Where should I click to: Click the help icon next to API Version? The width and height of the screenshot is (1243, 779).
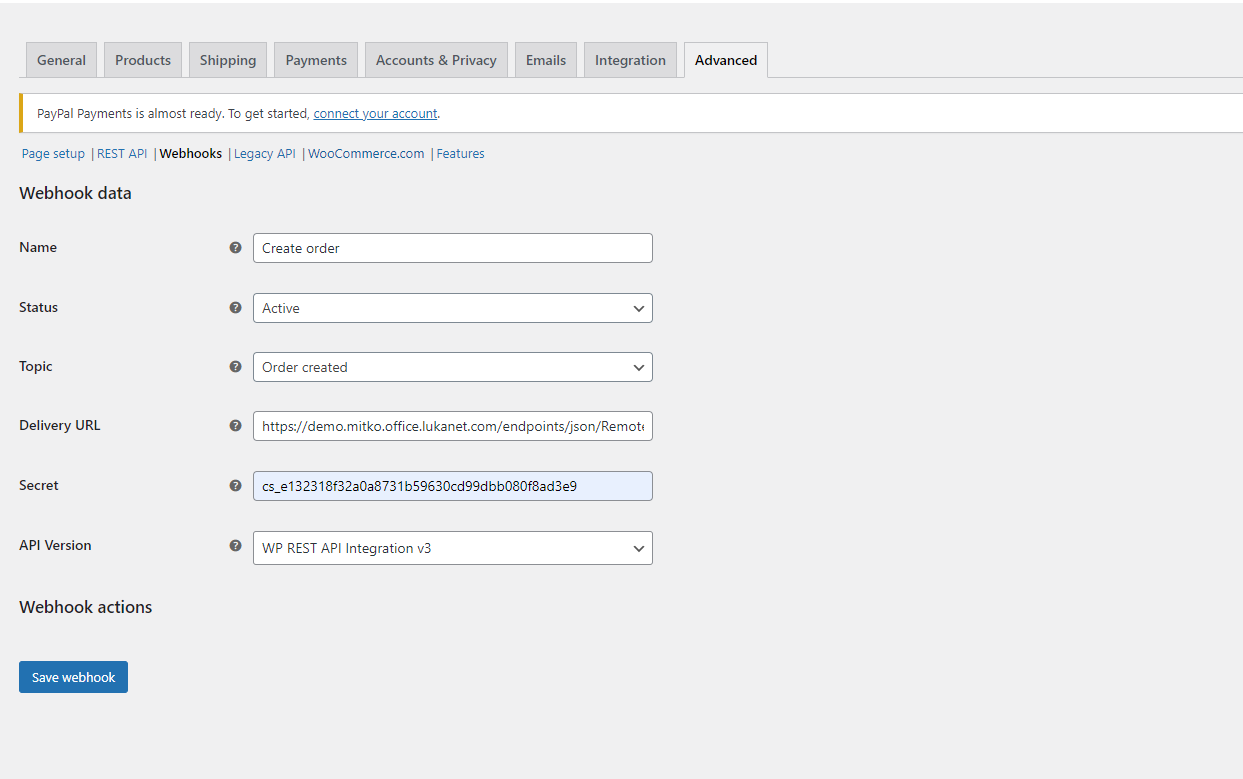(x=235, y=545)
